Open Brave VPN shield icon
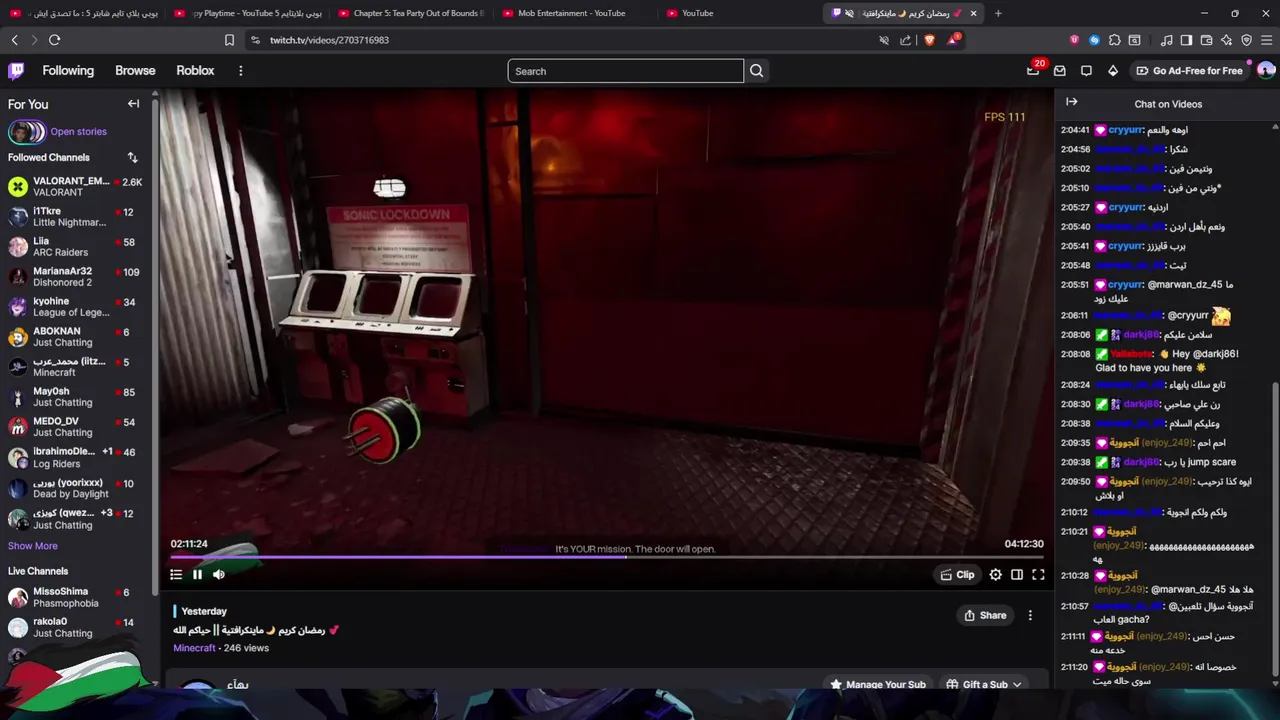Viewport: 1280px width, 720px height. point(1246,40)
